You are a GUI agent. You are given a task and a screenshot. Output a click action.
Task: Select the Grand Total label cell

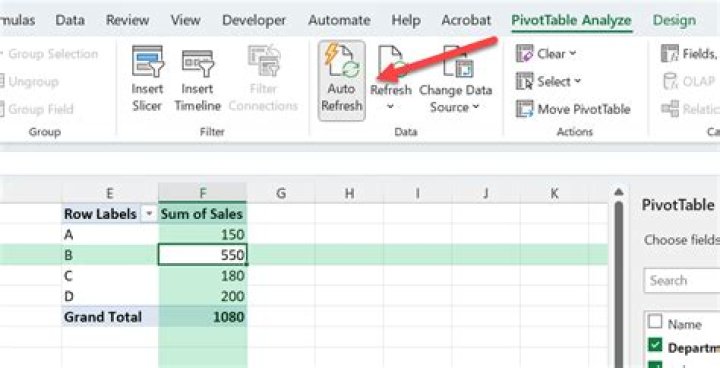click(110, 317)
